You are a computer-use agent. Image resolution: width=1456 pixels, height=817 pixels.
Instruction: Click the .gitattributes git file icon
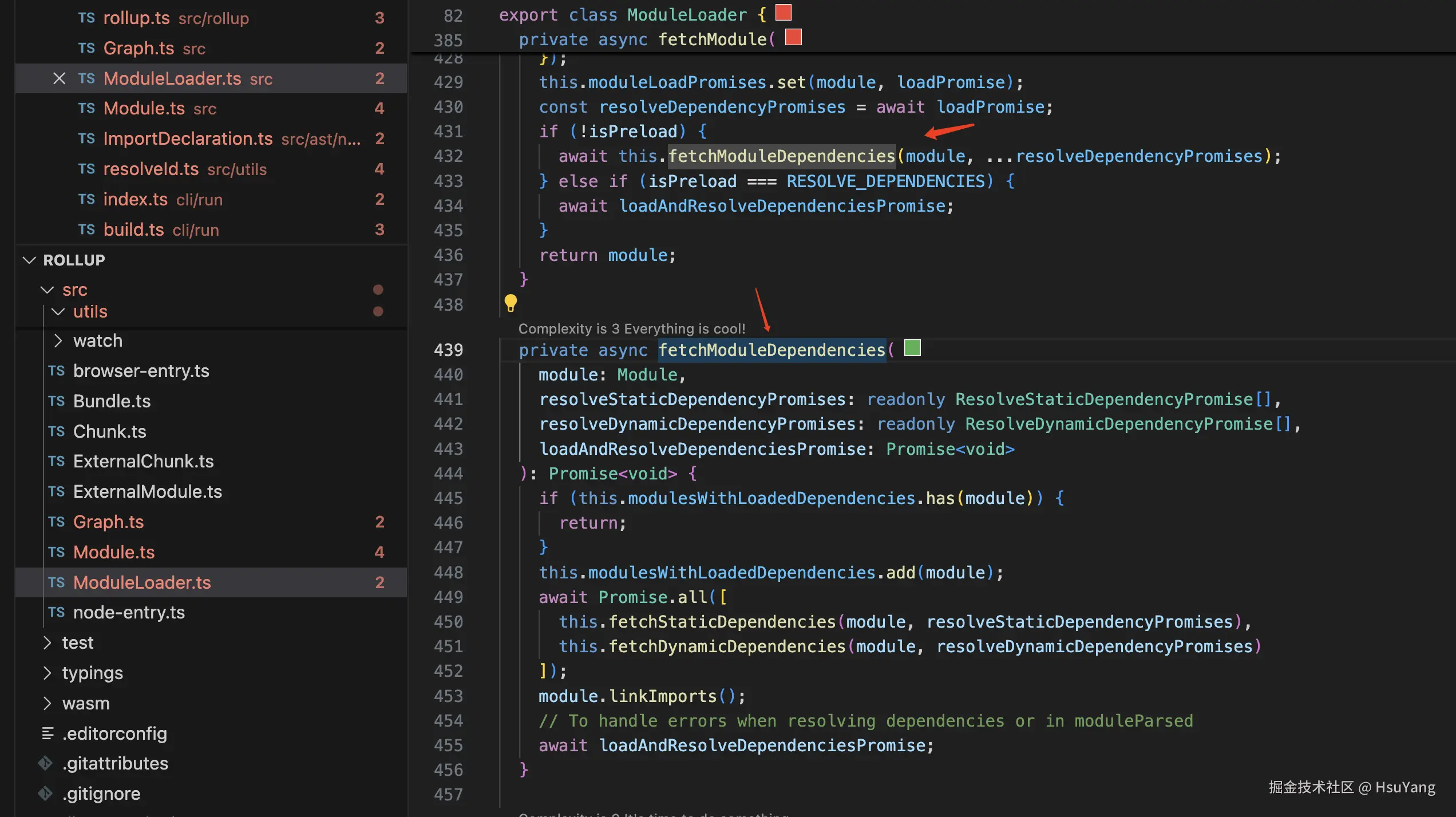(45, 763)
